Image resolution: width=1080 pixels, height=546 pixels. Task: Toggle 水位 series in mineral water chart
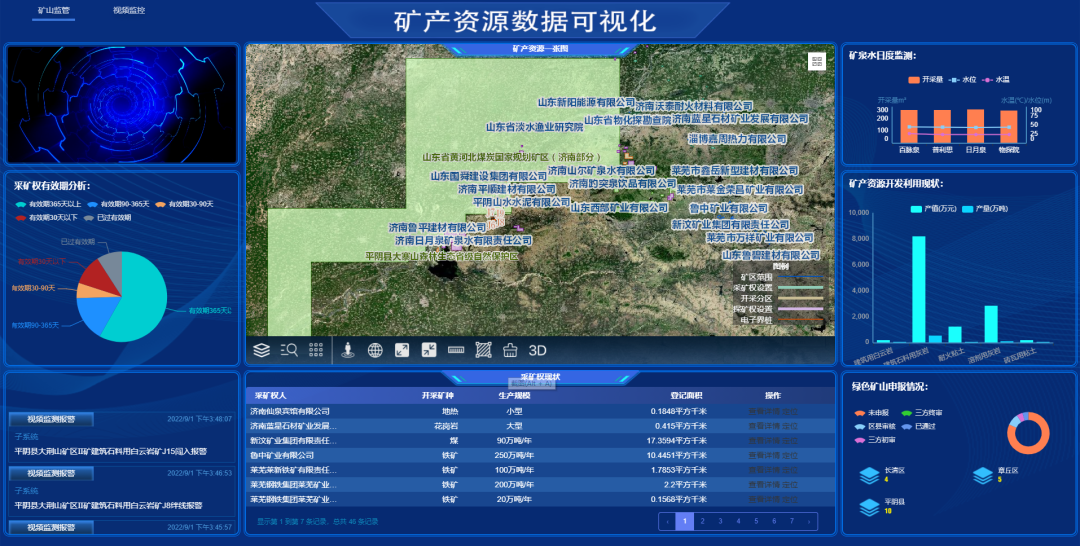coord(963,80)
